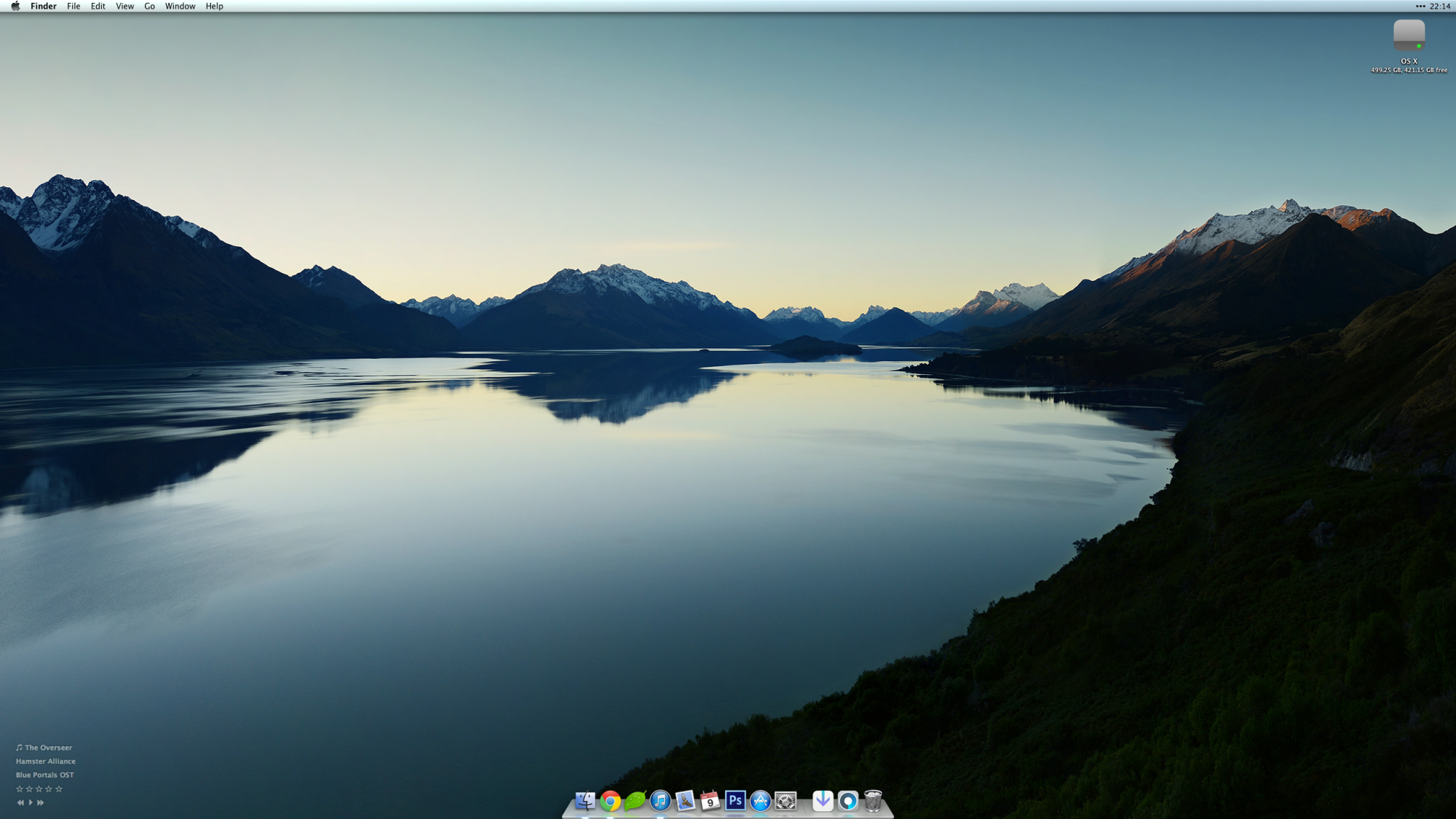The image size is (1456, 819).
Task: Open the Go menu
Action: point(149,6)
